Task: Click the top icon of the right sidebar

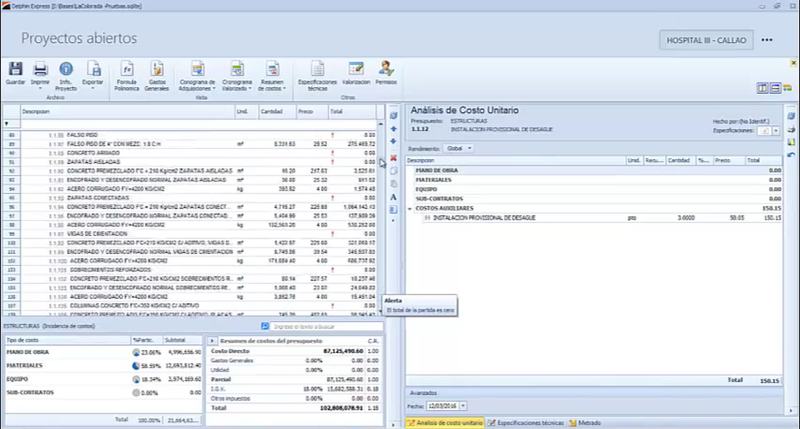Action: point(791,116)
